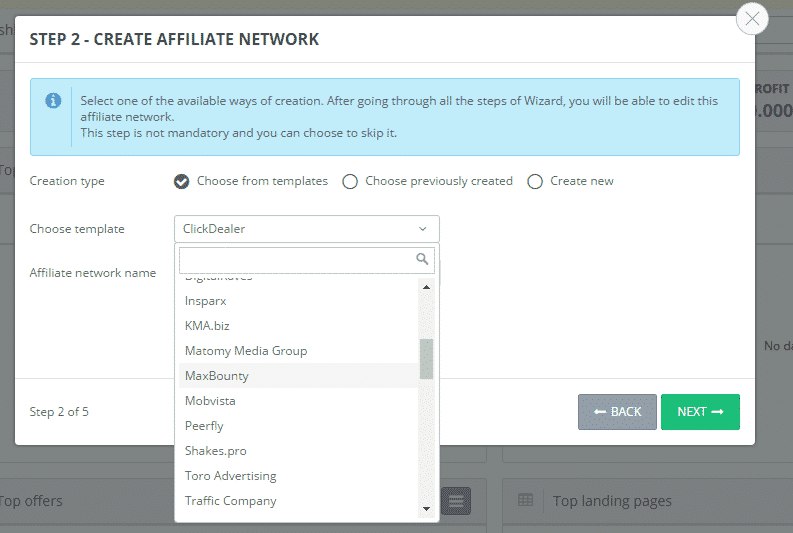This screenshot has height=533, width=793.
Task: Focus the template search input field
Action: 296,260
